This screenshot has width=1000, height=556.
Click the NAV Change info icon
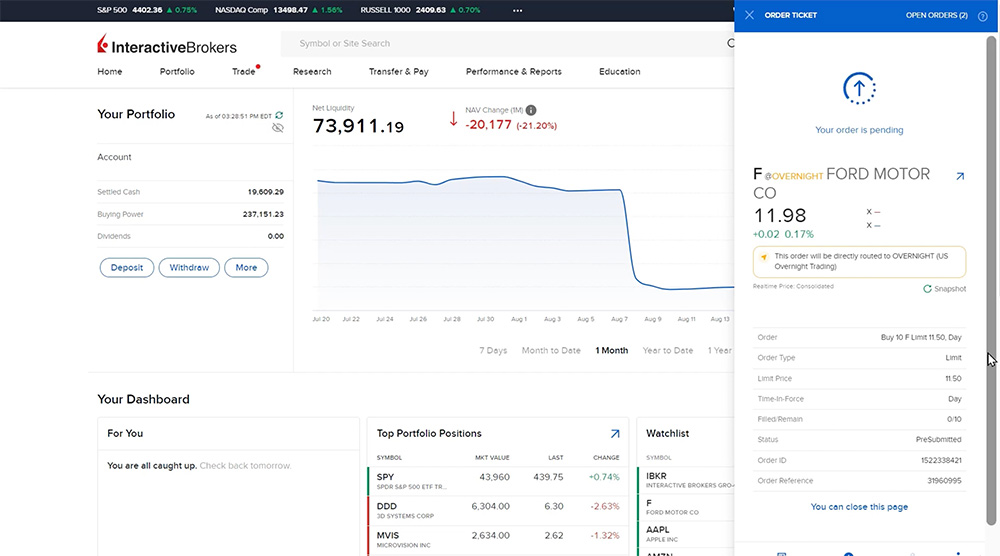[x=531, y=110]
